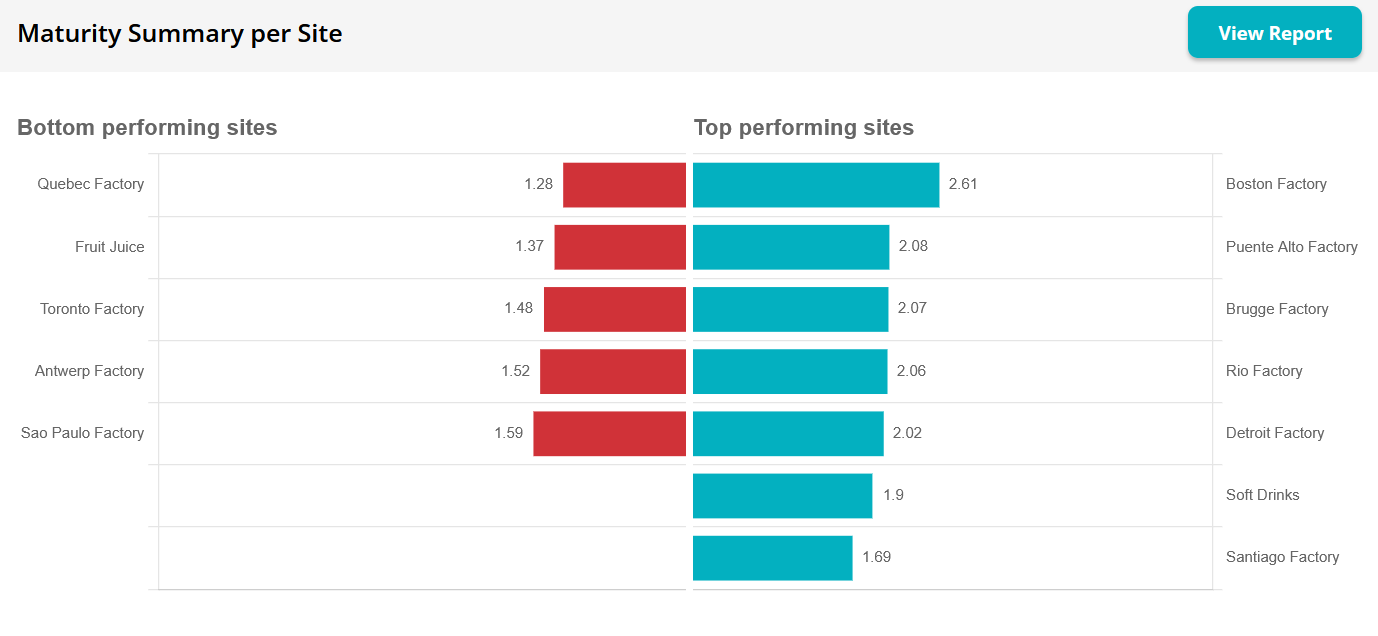Viewport: 1378px width, 636px height.
Task: Click the teal Detroit Factory bar
Action: pyautogui.click(x=788, y=433)
